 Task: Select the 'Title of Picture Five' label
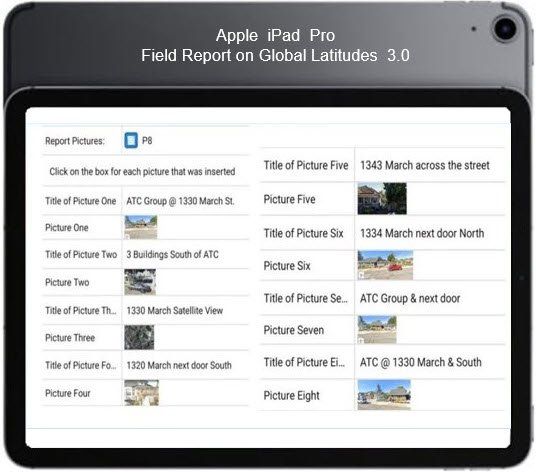pyautogui.click(x=306, y=165)
